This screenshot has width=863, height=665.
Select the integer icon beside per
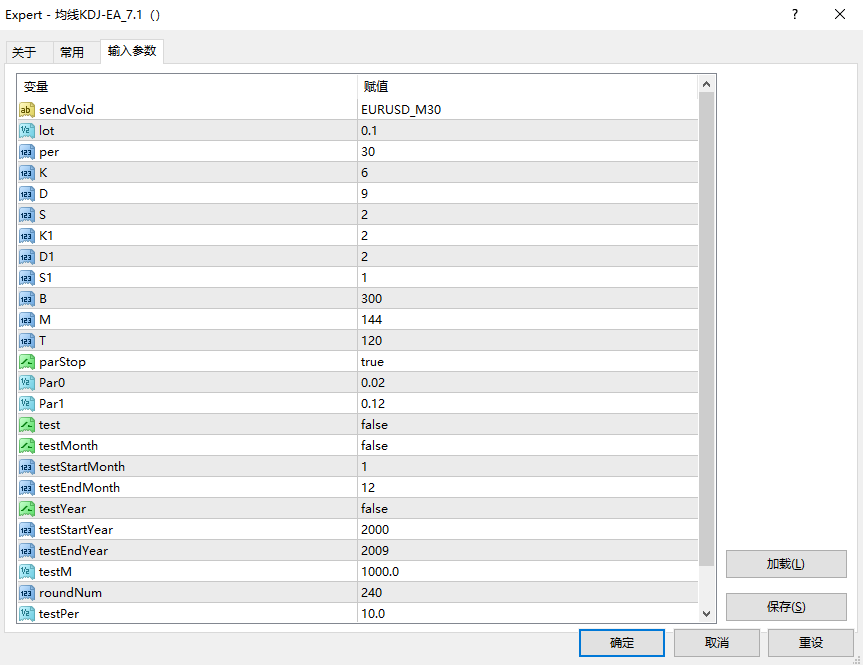(26, 152)
